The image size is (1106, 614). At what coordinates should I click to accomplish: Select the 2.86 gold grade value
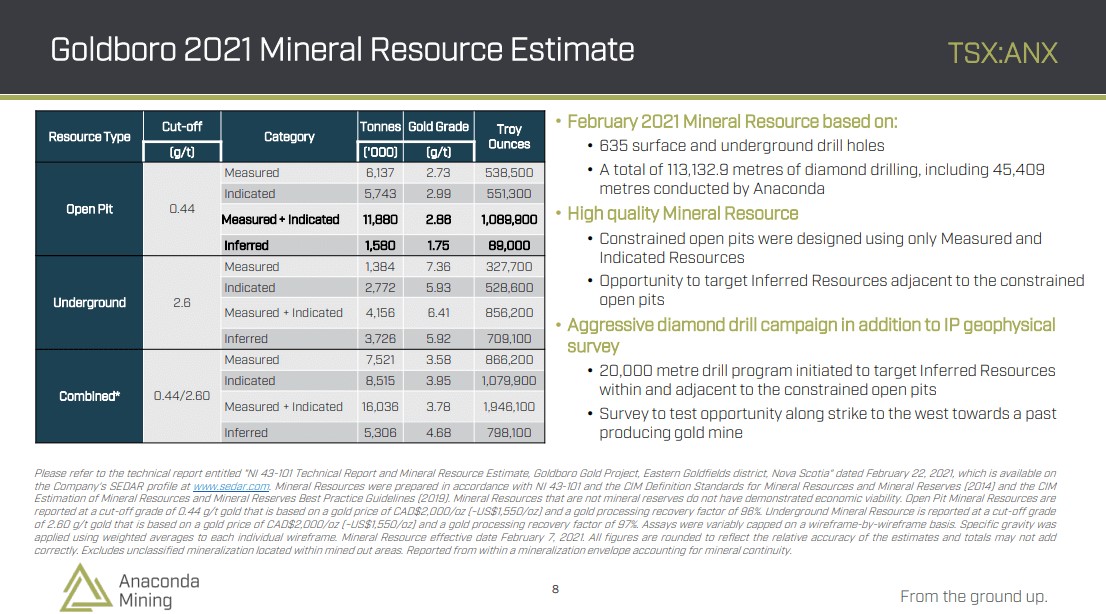439,219
